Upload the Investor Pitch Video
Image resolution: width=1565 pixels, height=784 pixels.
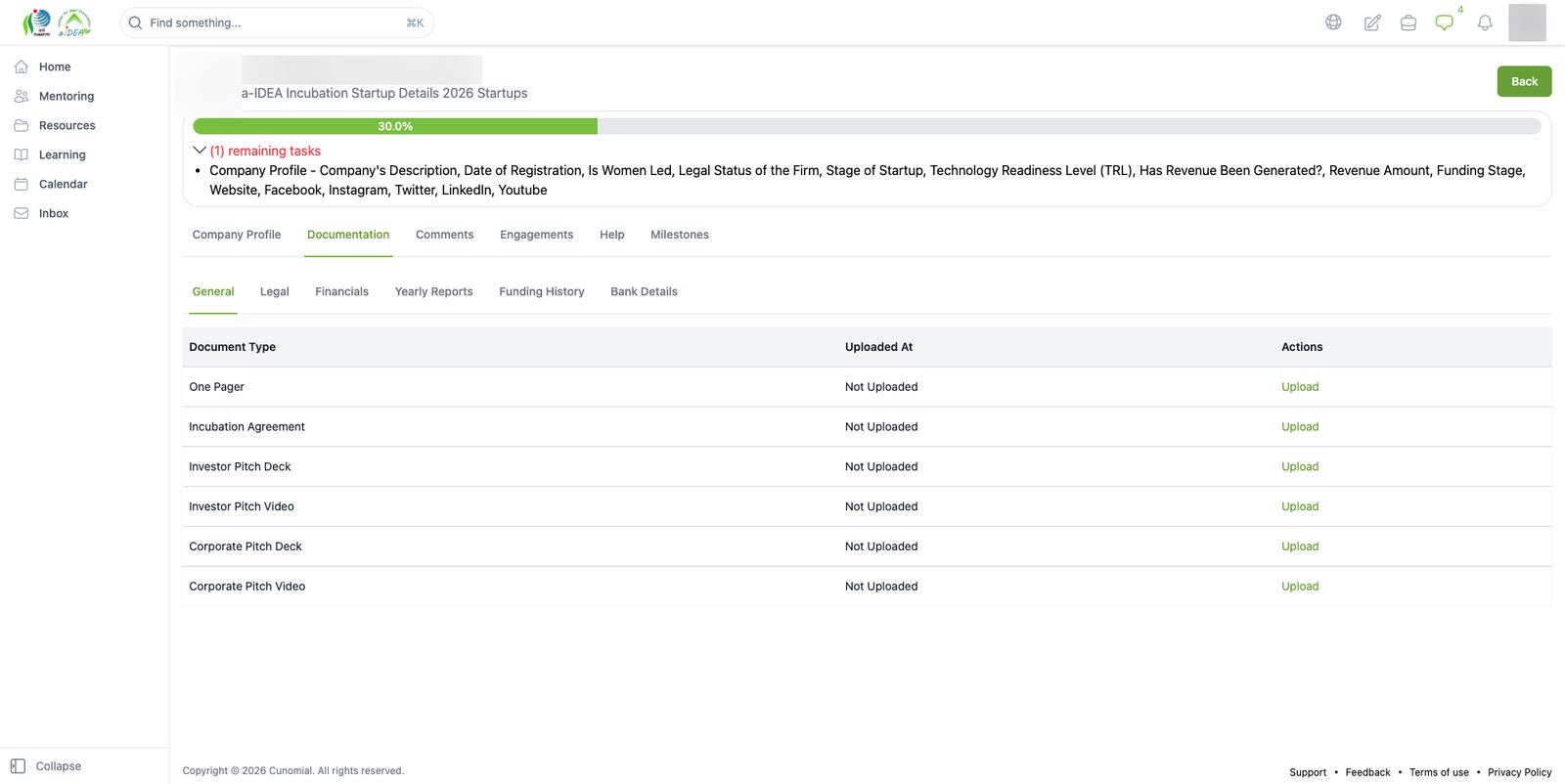point(1300,506)
